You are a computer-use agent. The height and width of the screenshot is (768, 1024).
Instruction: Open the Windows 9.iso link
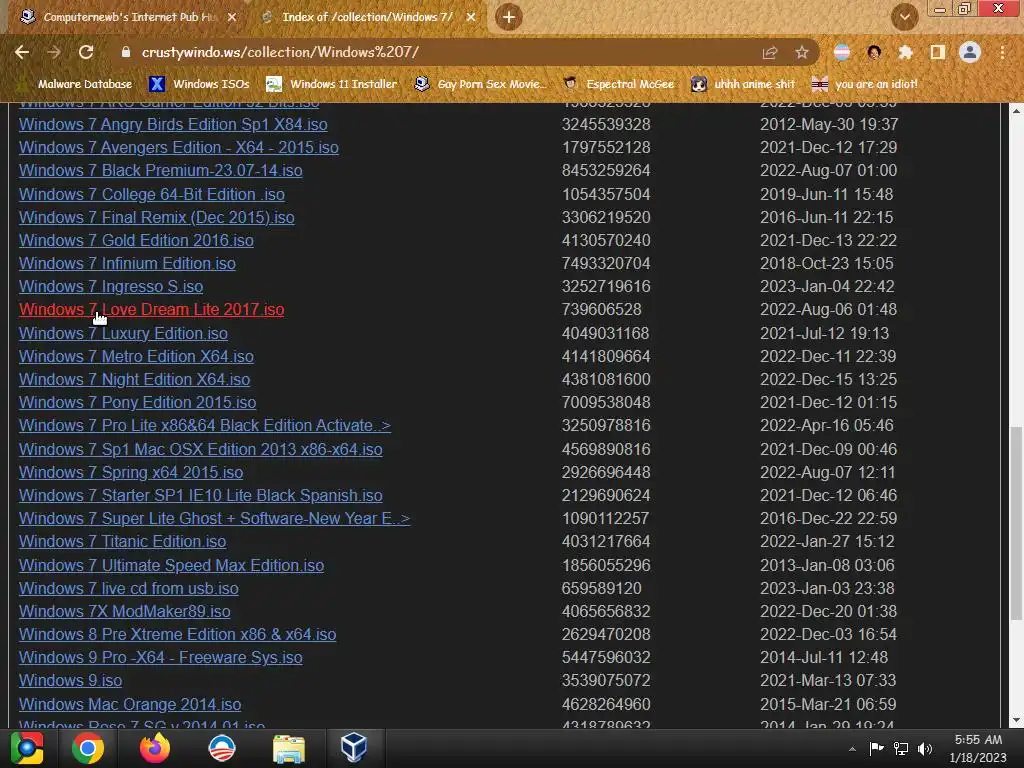point(71,680)
